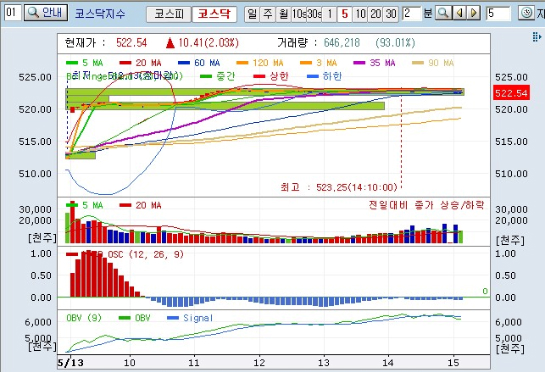Click the volume panel 5 MA legend
The height and width of the screenshot is (372, 545).
(84, 205)
